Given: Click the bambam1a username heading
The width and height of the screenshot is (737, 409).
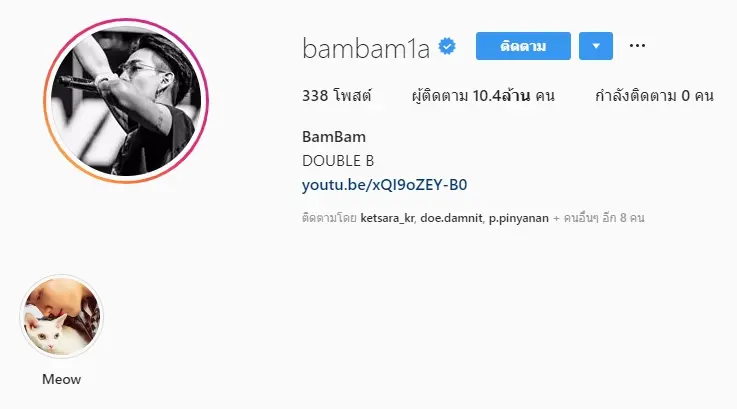Looking at the screenshot, I should pos(366,48).
